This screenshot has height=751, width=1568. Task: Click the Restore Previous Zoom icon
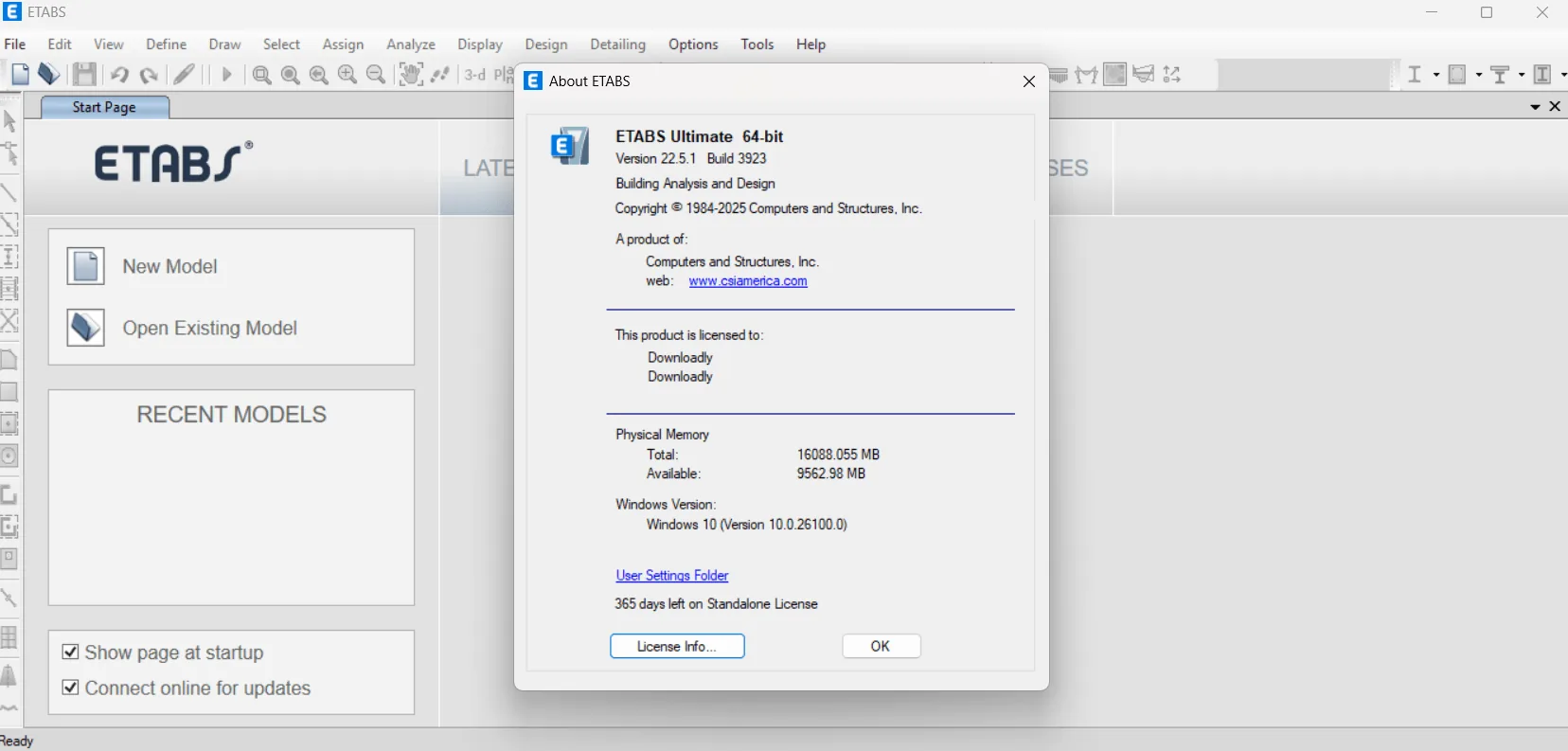click(x=319, y=75)
